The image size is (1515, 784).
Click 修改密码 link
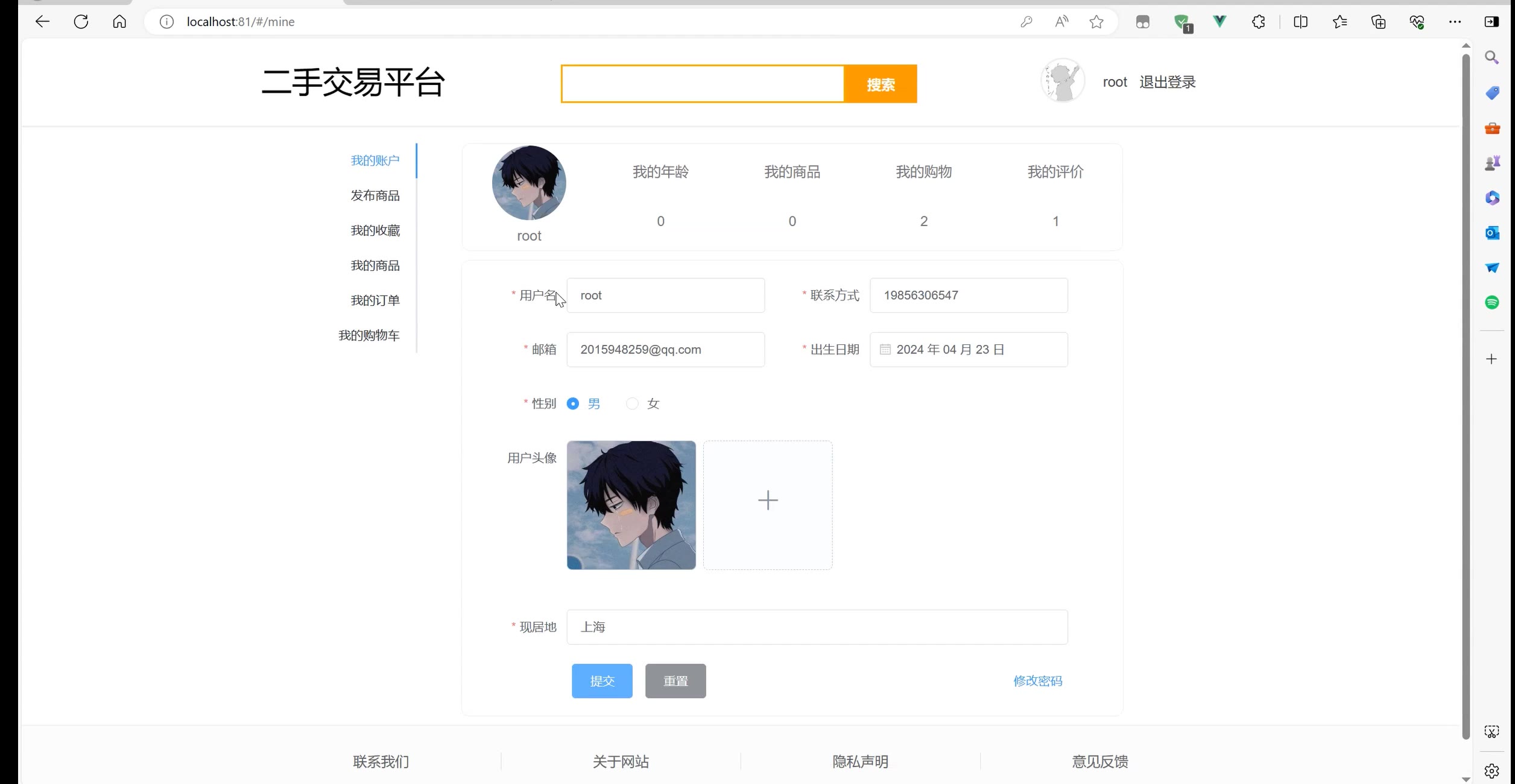click(x=1037, y=681)
